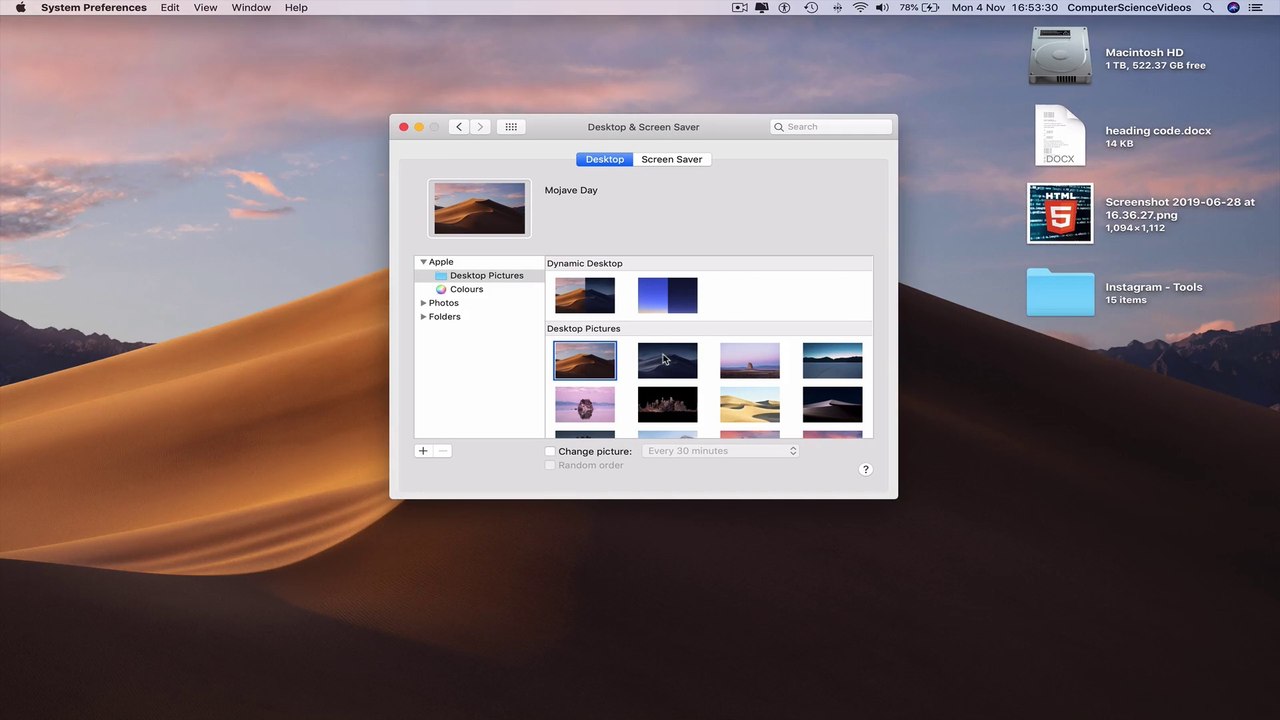Click the minus button to remove a folder
Image resolution: width=1280 pixels, height=720 pixels.
442,451
